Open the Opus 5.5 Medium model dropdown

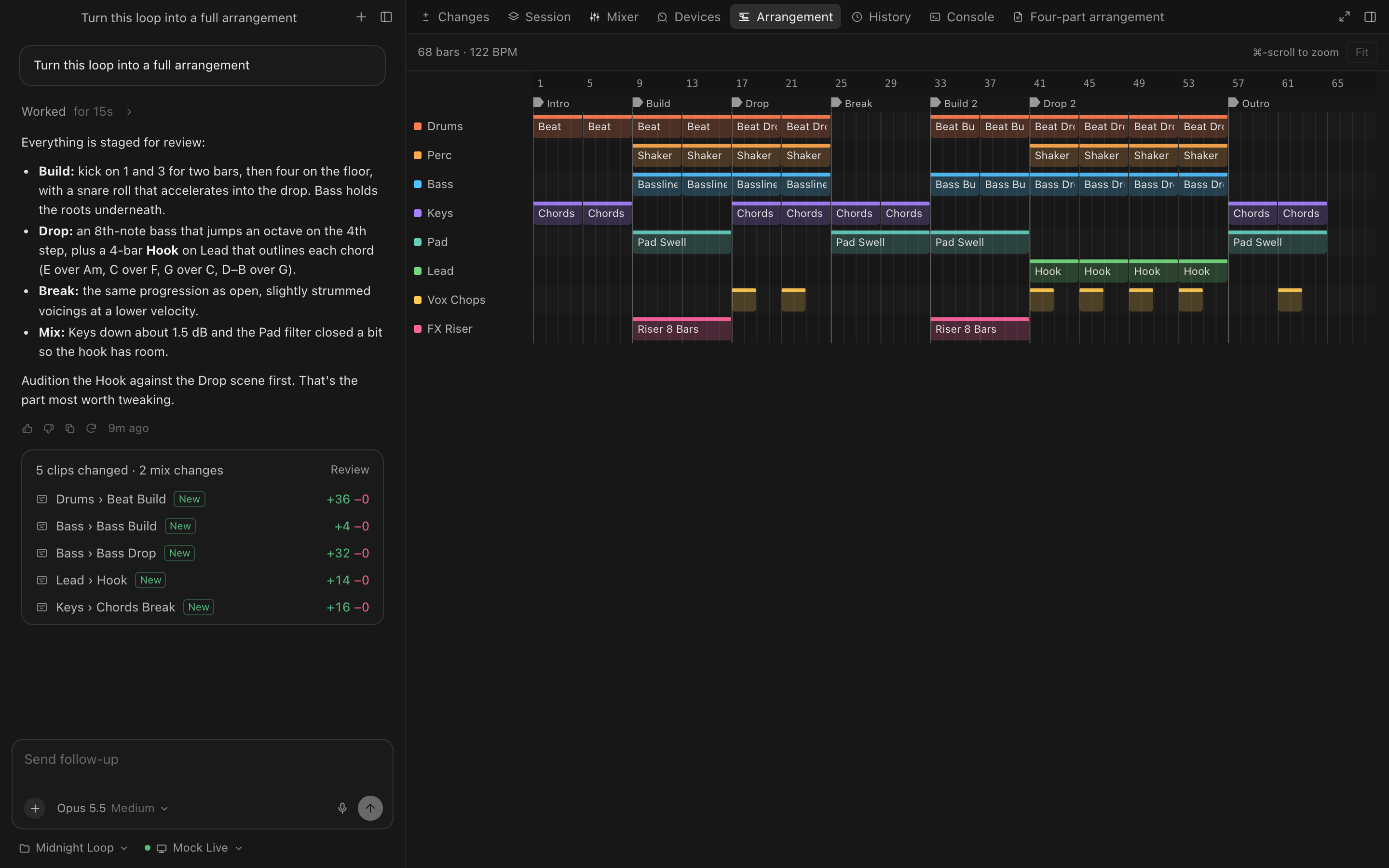(112, 808)
